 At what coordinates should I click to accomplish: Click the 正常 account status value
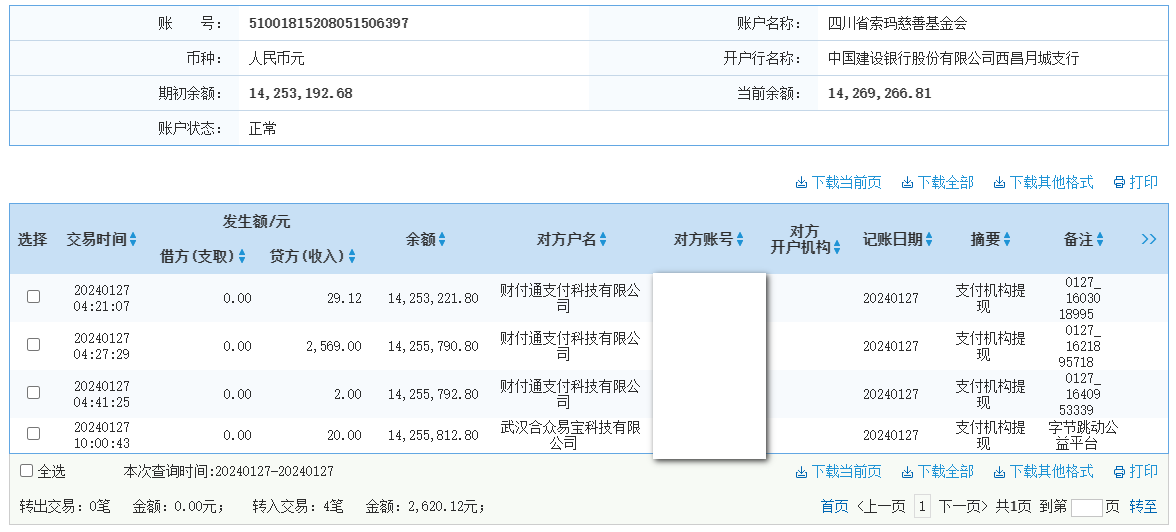[x=262, y=129]
